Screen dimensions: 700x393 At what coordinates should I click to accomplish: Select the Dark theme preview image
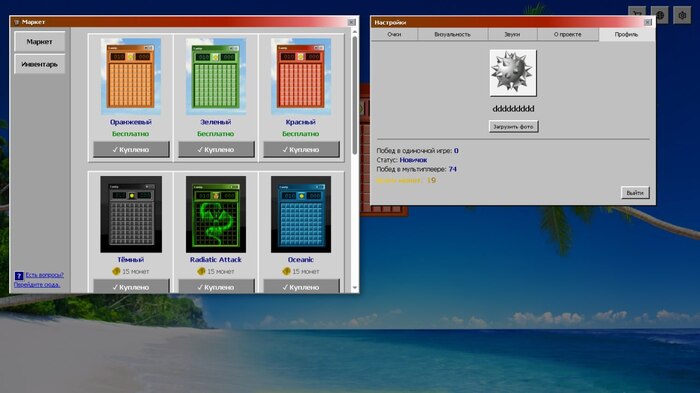click(x=131, y=214)
